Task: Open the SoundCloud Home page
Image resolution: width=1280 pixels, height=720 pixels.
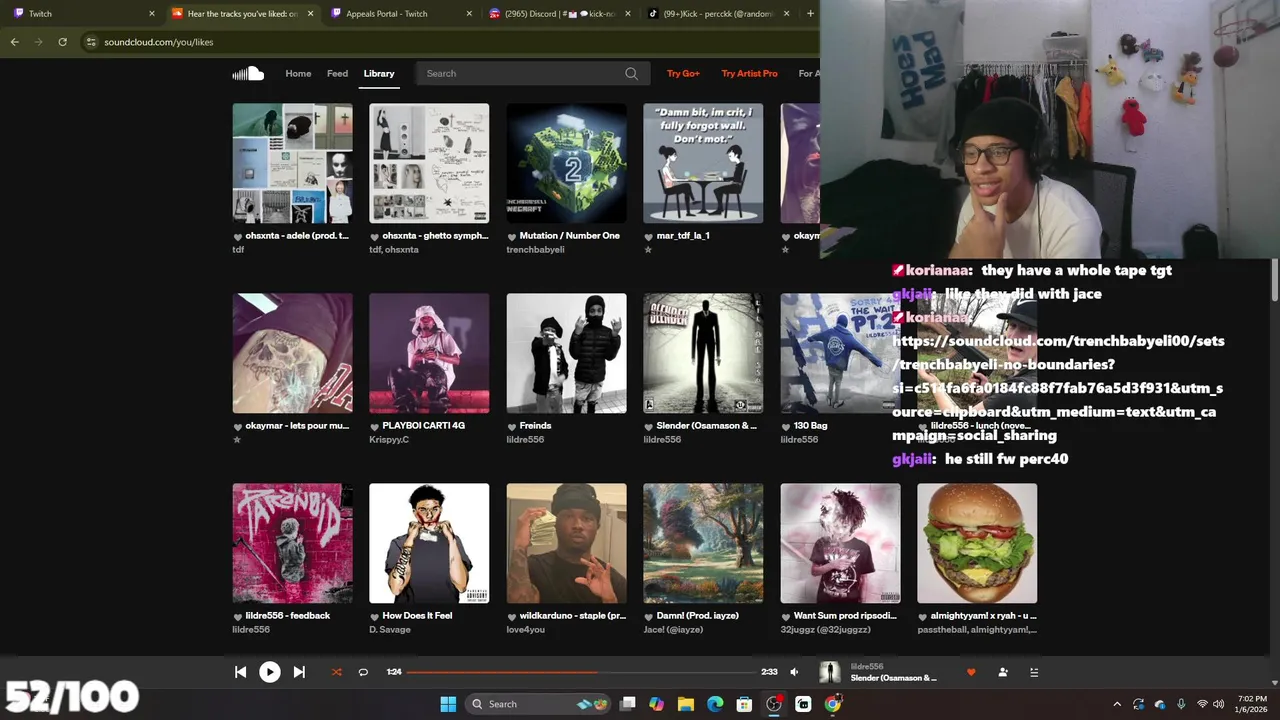Action: tap(298, 73)
